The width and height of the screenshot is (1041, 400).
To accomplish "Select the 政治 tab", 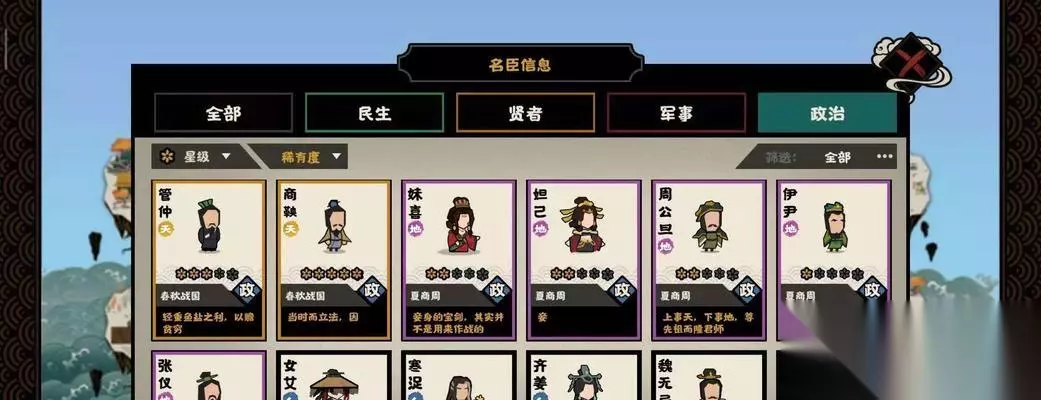I will point(827,113).
